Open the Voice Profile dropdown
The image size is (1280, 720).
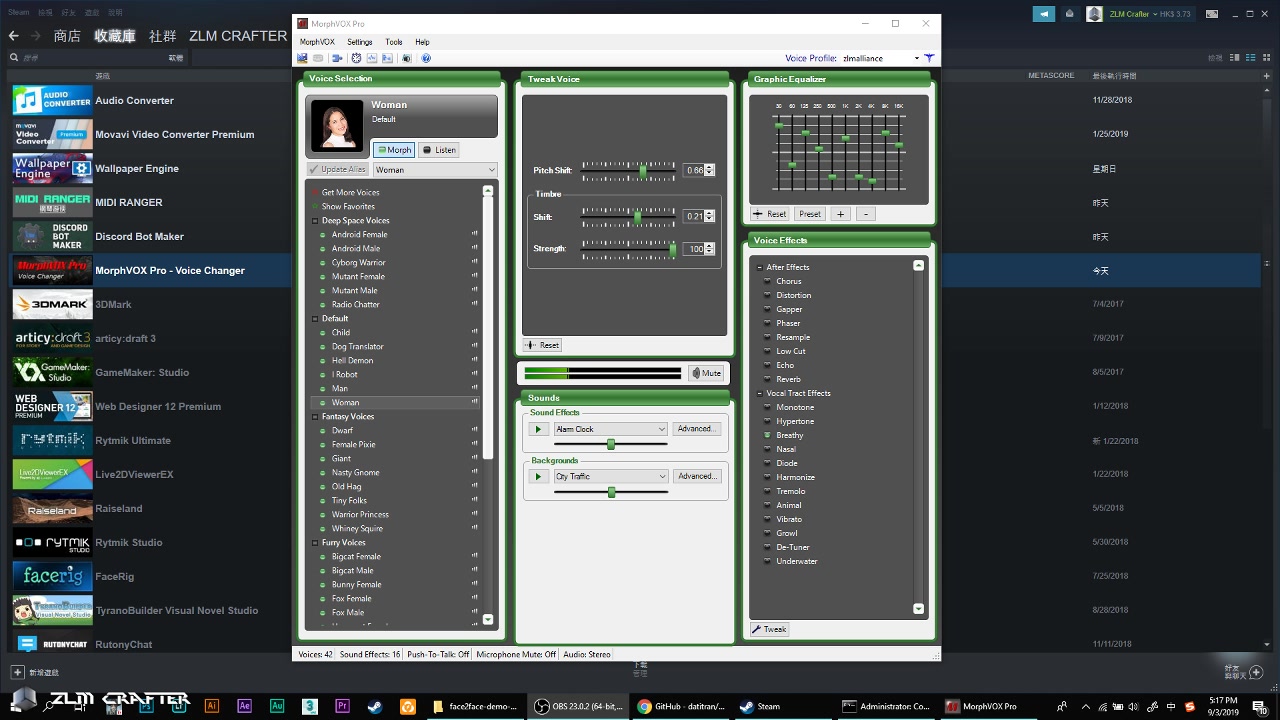(x=917, y=58)
